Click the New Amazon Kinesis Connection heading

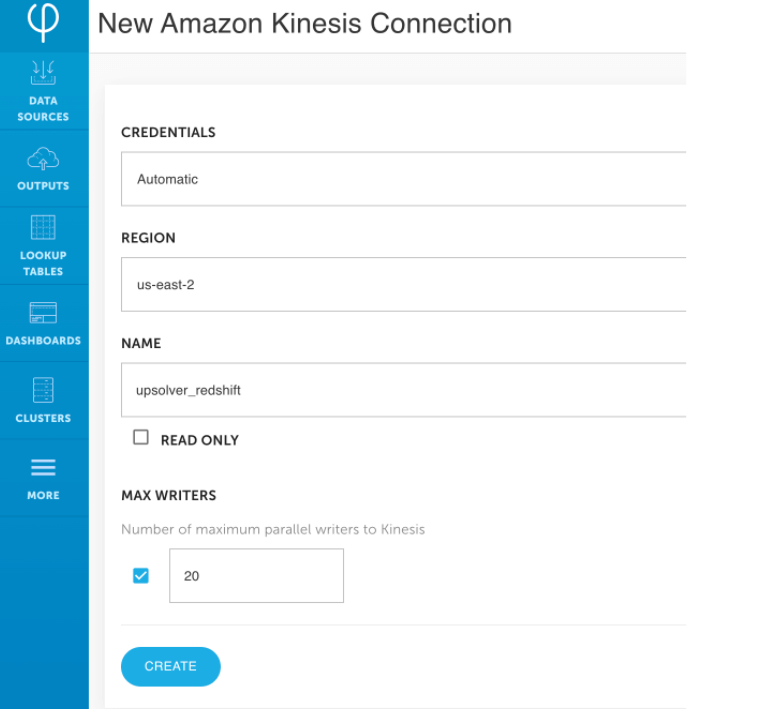(304, 23)
